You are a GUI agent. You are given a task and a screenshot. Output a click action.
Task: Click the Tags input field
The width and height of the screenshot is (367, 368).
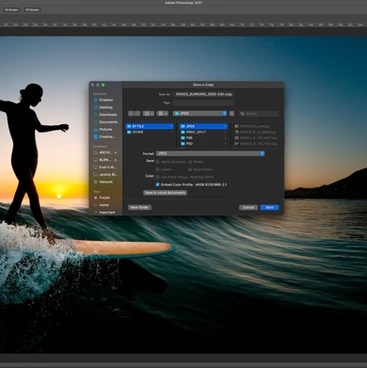pos(203,103)
